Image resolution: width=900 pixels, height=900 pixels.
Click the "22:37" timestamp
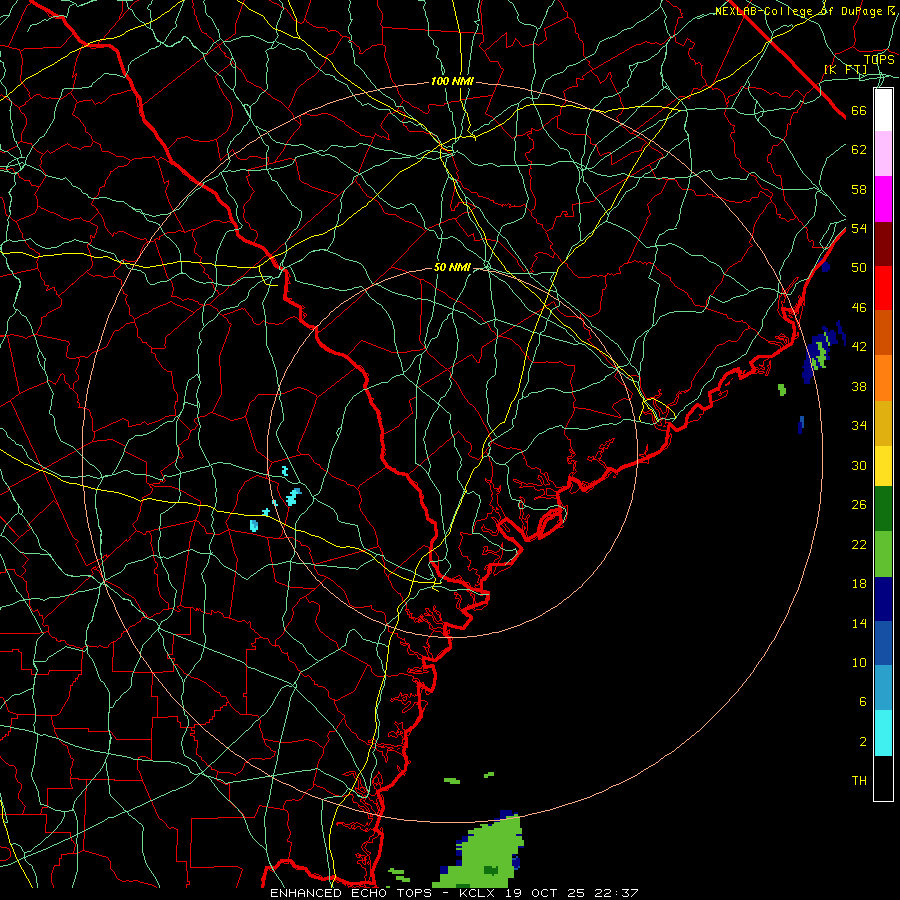coord(615,893)
